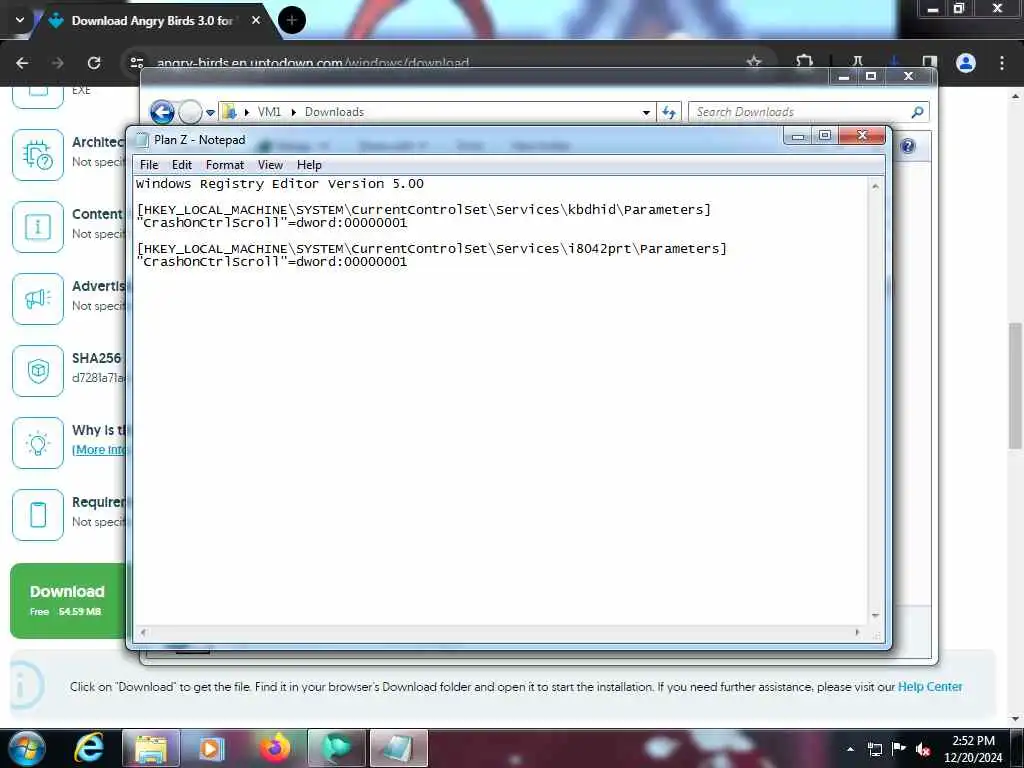View site information icon in address bar

(137, 63)
